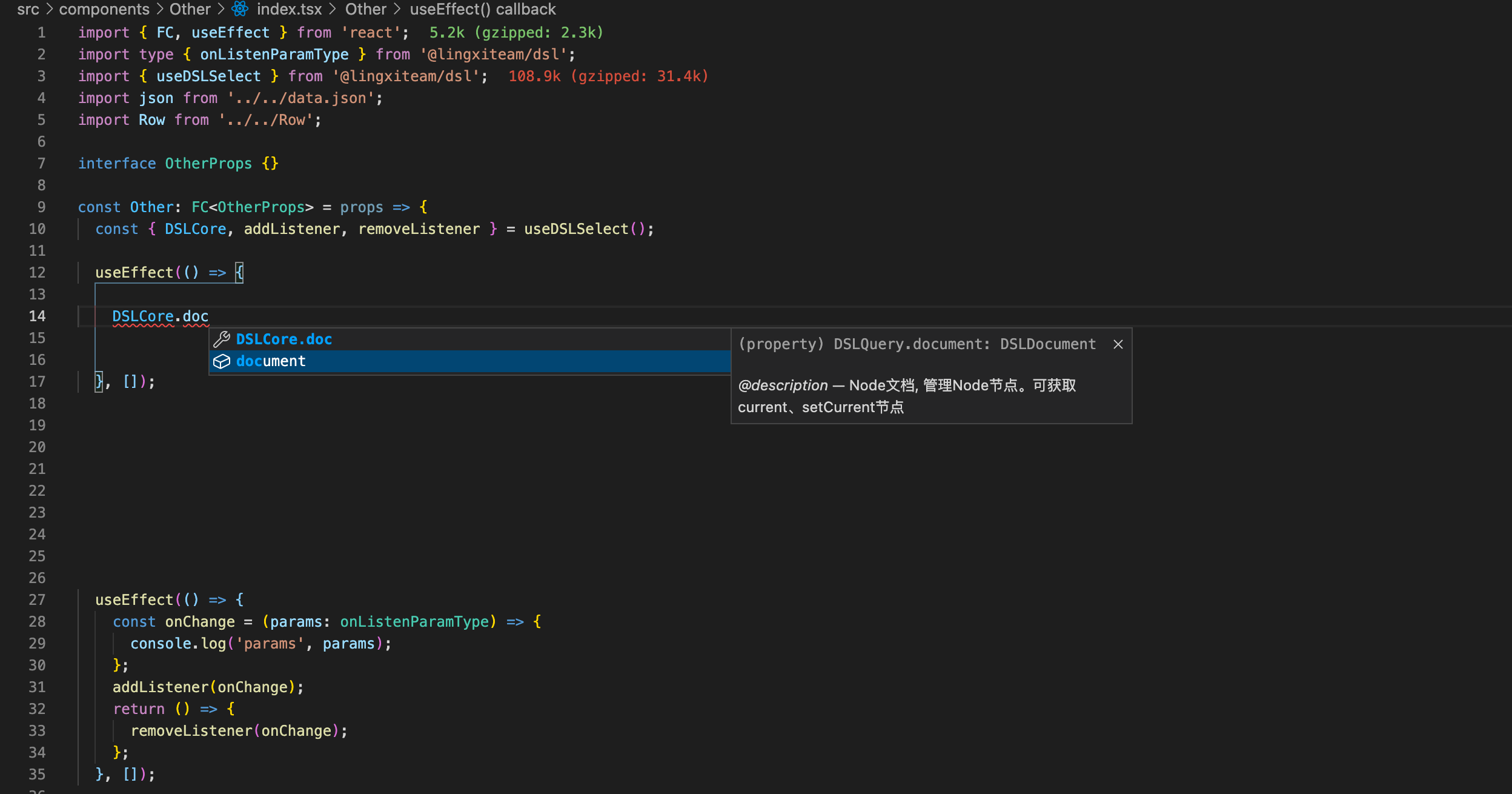Click 'useDSLSelect()' call on line 10
Image resolution: width=1512 pixels, height=794 pixels.
click(x=585, y=229)
